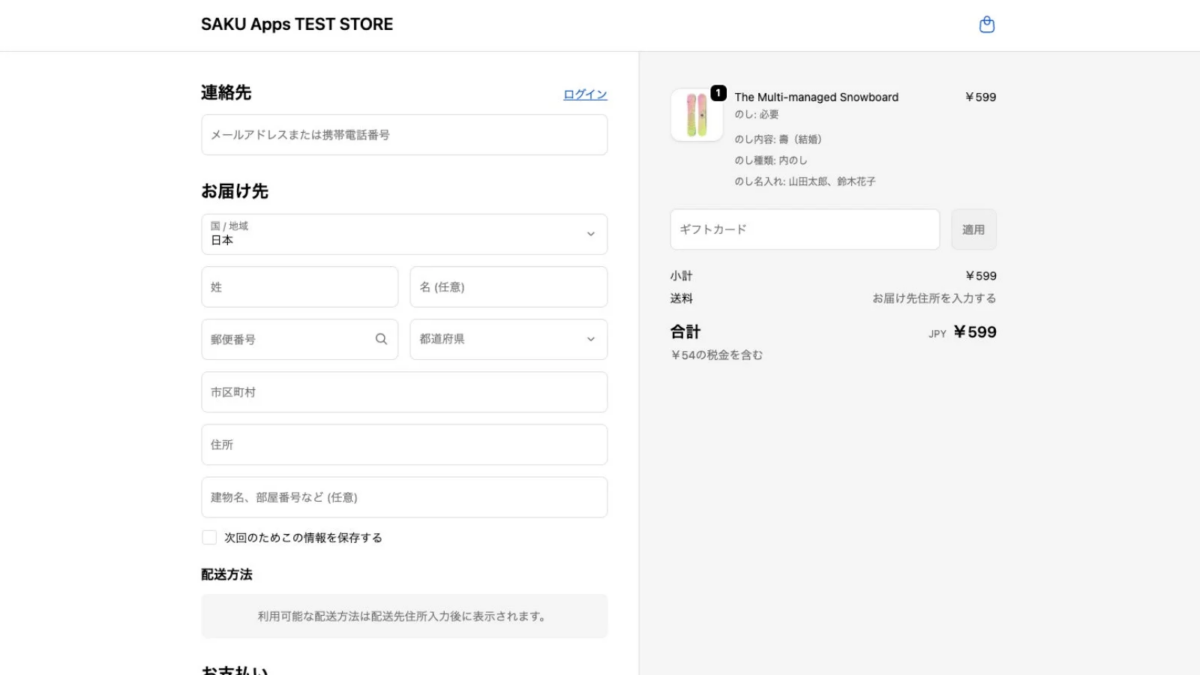Focus the ギフトカード input box

tap(804, 229)
